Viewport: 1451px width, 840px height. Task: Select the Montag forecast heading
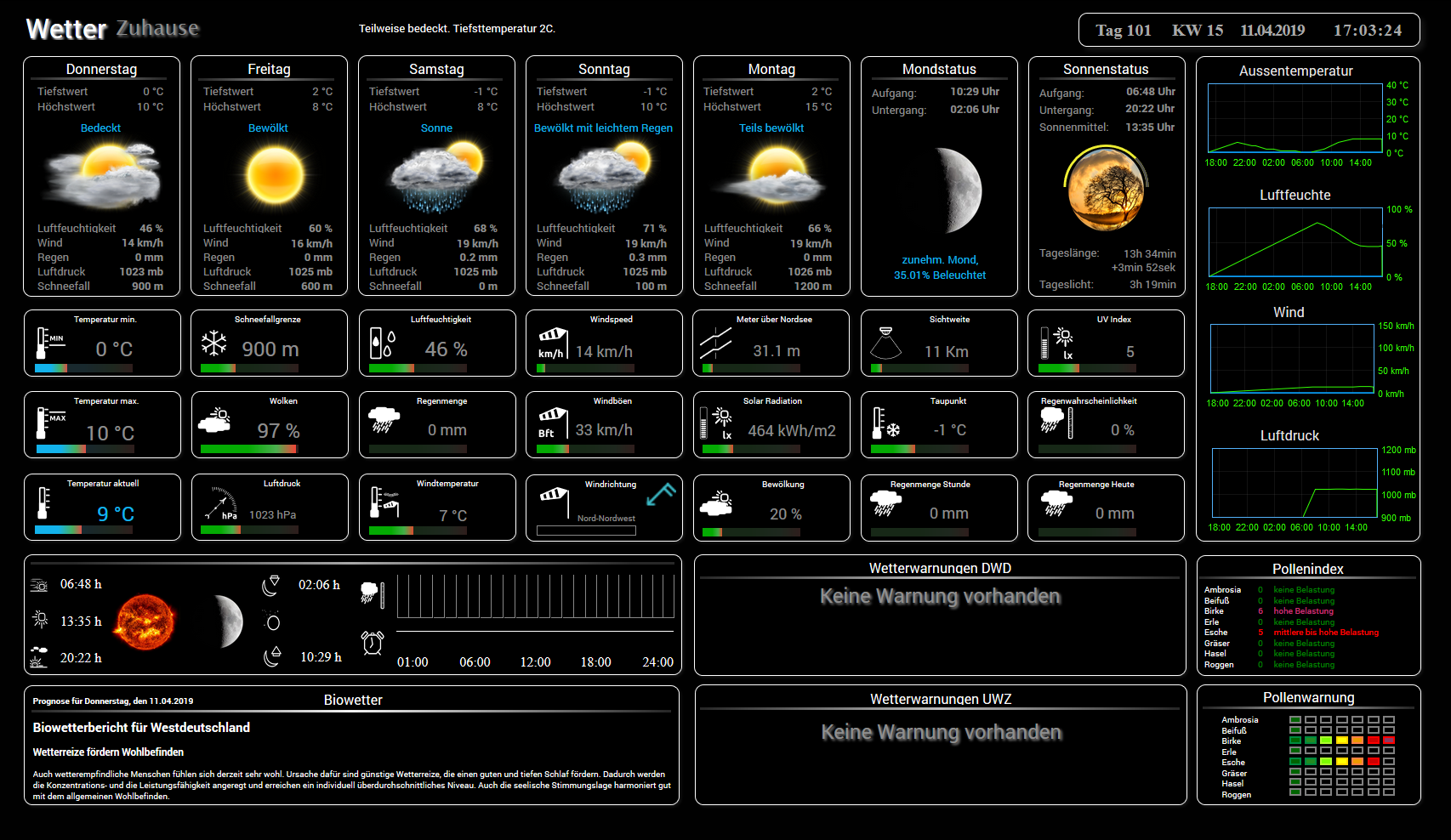[x=771, y=70]
